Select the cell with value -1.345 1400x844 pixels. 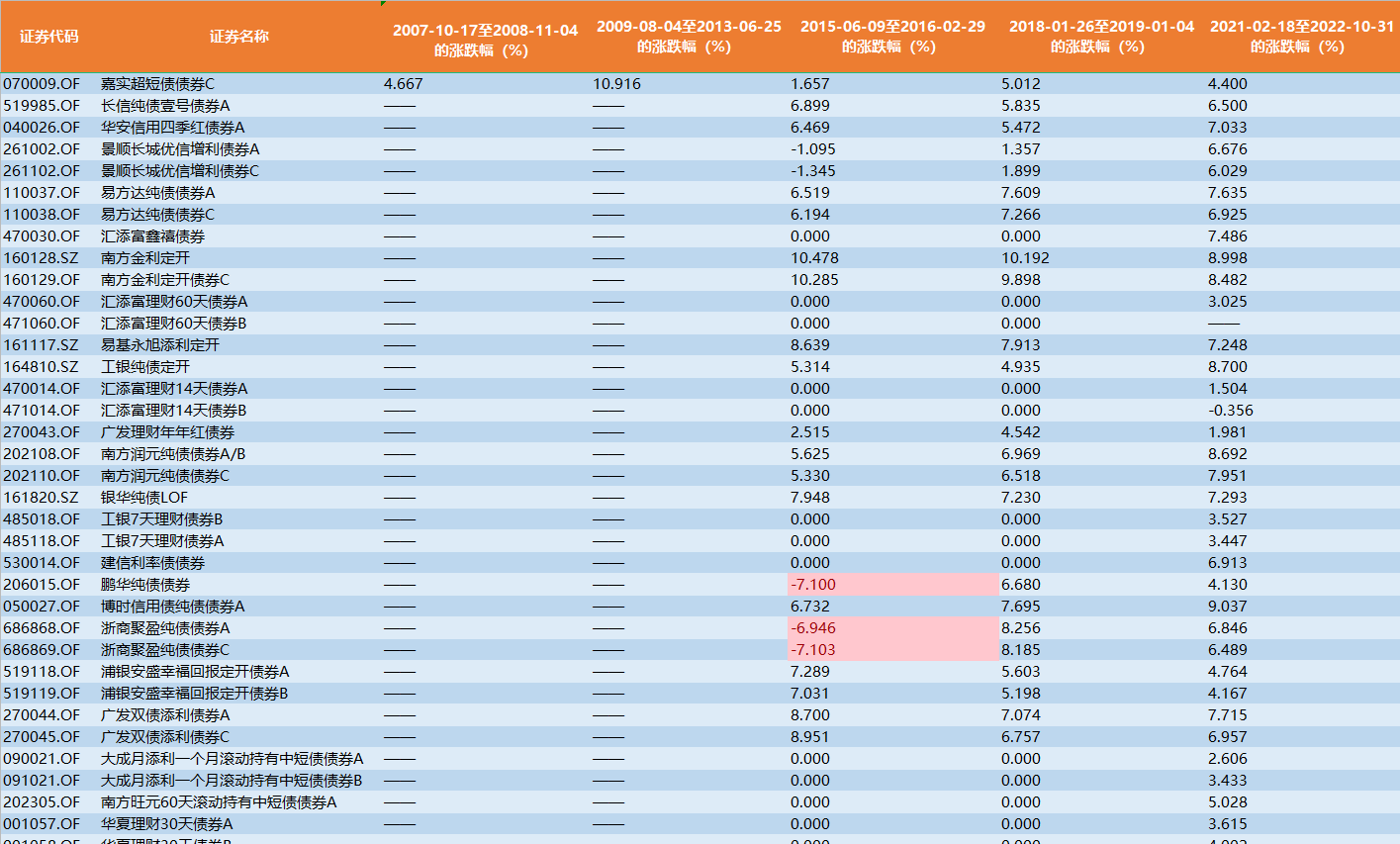(812, 171)
